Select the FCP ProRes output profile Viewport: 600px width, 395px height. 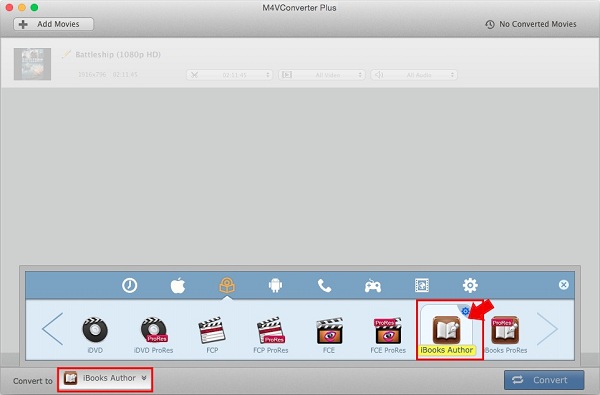[271, 335]
